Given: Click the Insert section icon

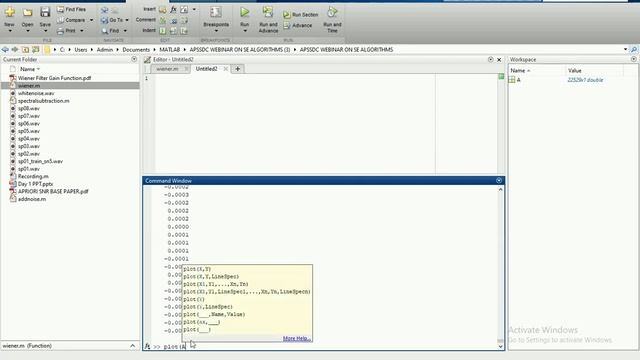Looking at the screenshot, I should point(162,9).
